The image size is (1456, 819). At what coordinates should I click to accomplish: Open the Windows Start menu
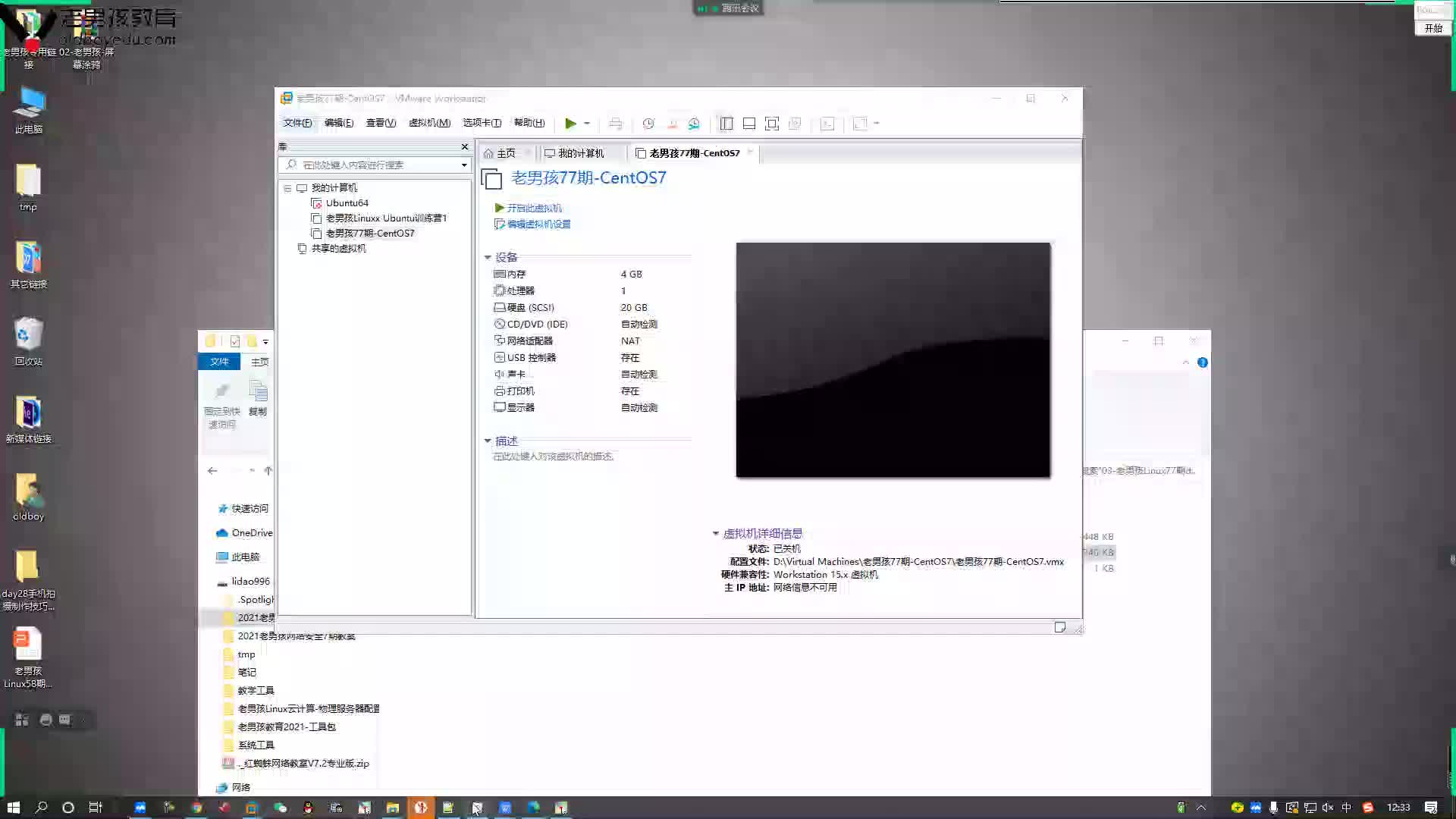pyautogui.click(x=13, y=808)
